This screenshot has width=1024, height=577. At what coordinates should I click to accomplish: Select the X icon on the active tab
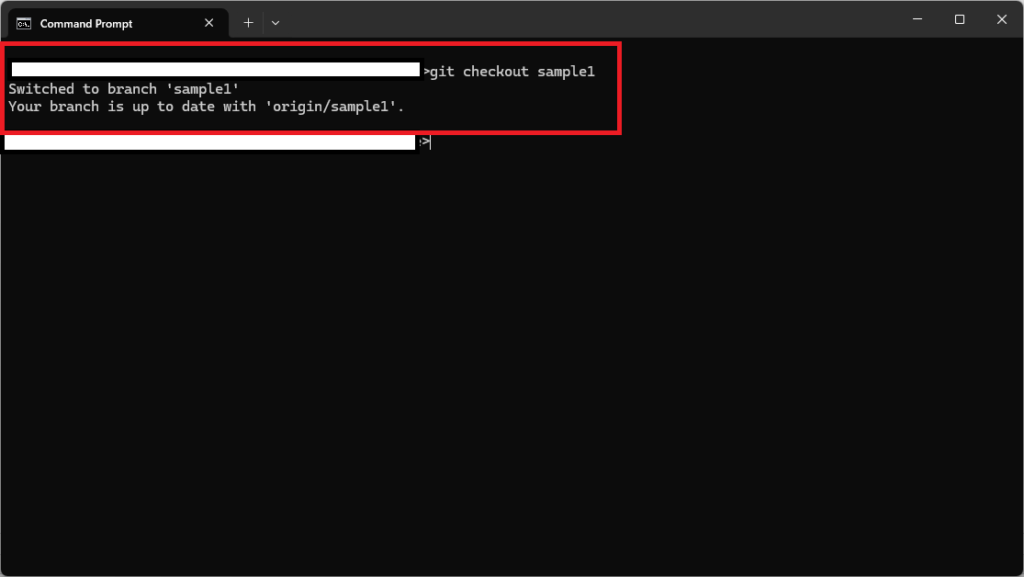click(x=208, y=22)
